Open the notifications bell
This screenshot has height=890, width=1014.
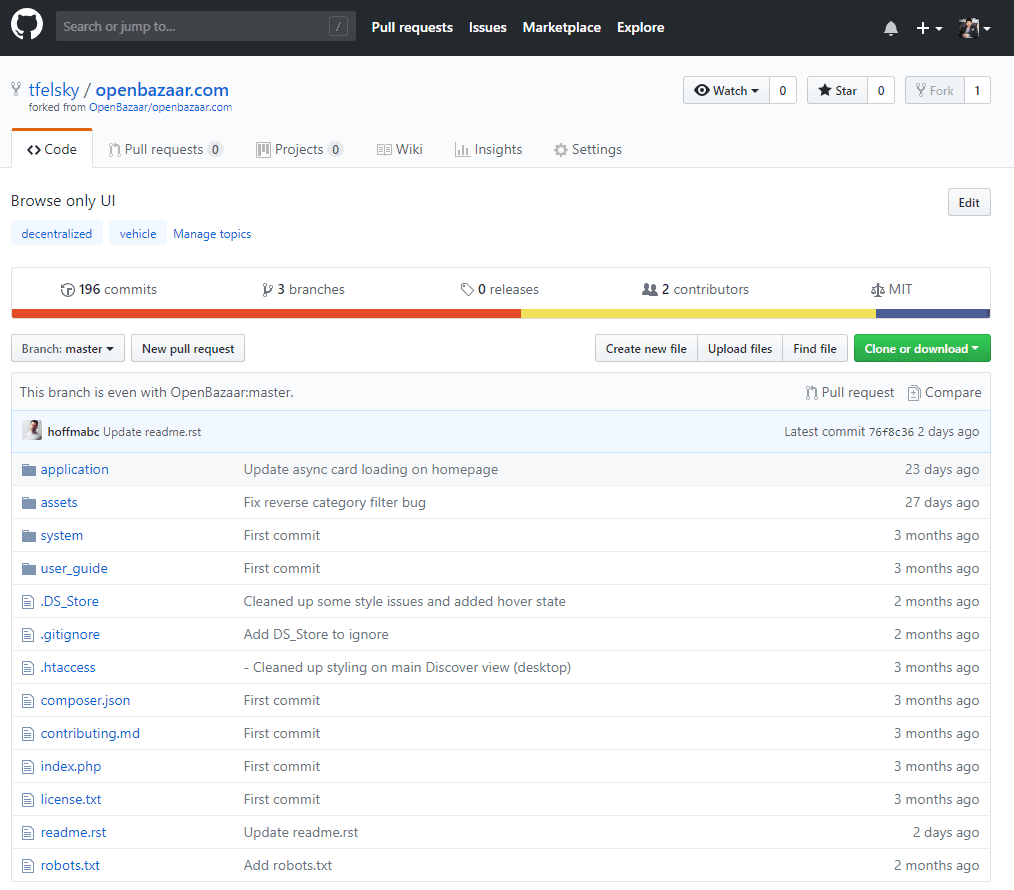890,28
